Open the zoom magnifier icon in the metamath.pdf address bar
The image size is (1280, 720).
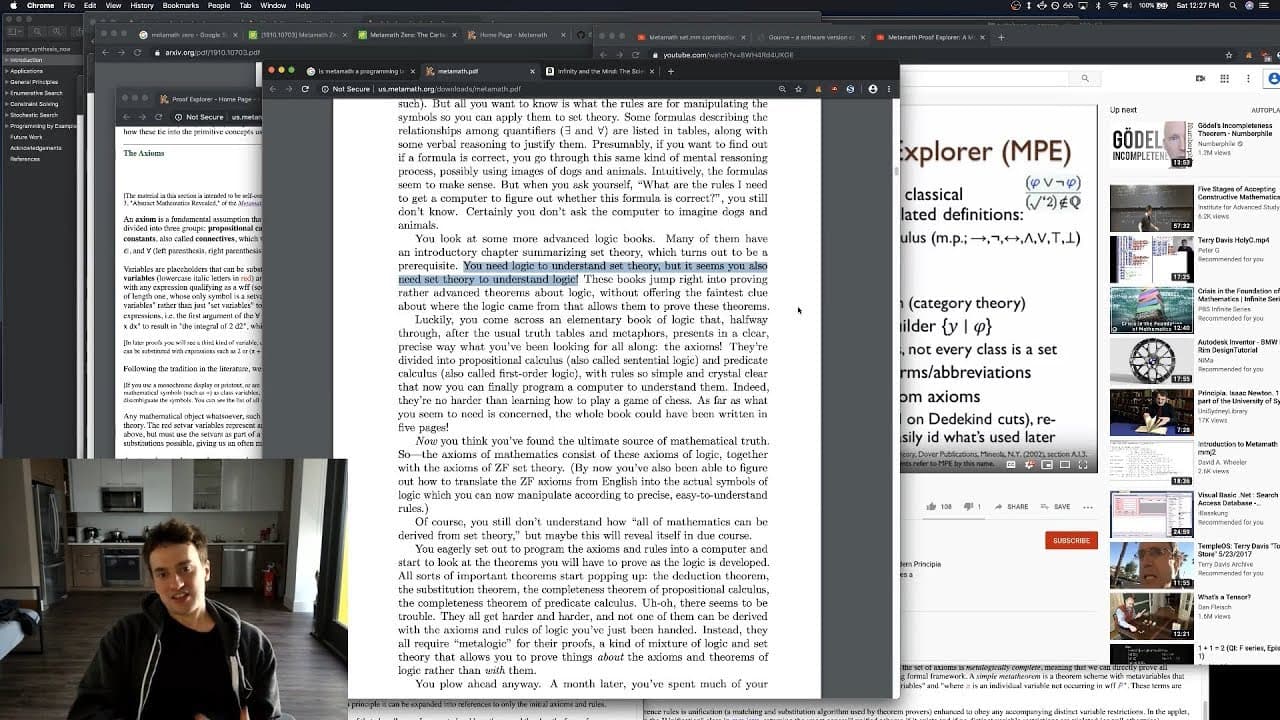(x=782, y=89)
